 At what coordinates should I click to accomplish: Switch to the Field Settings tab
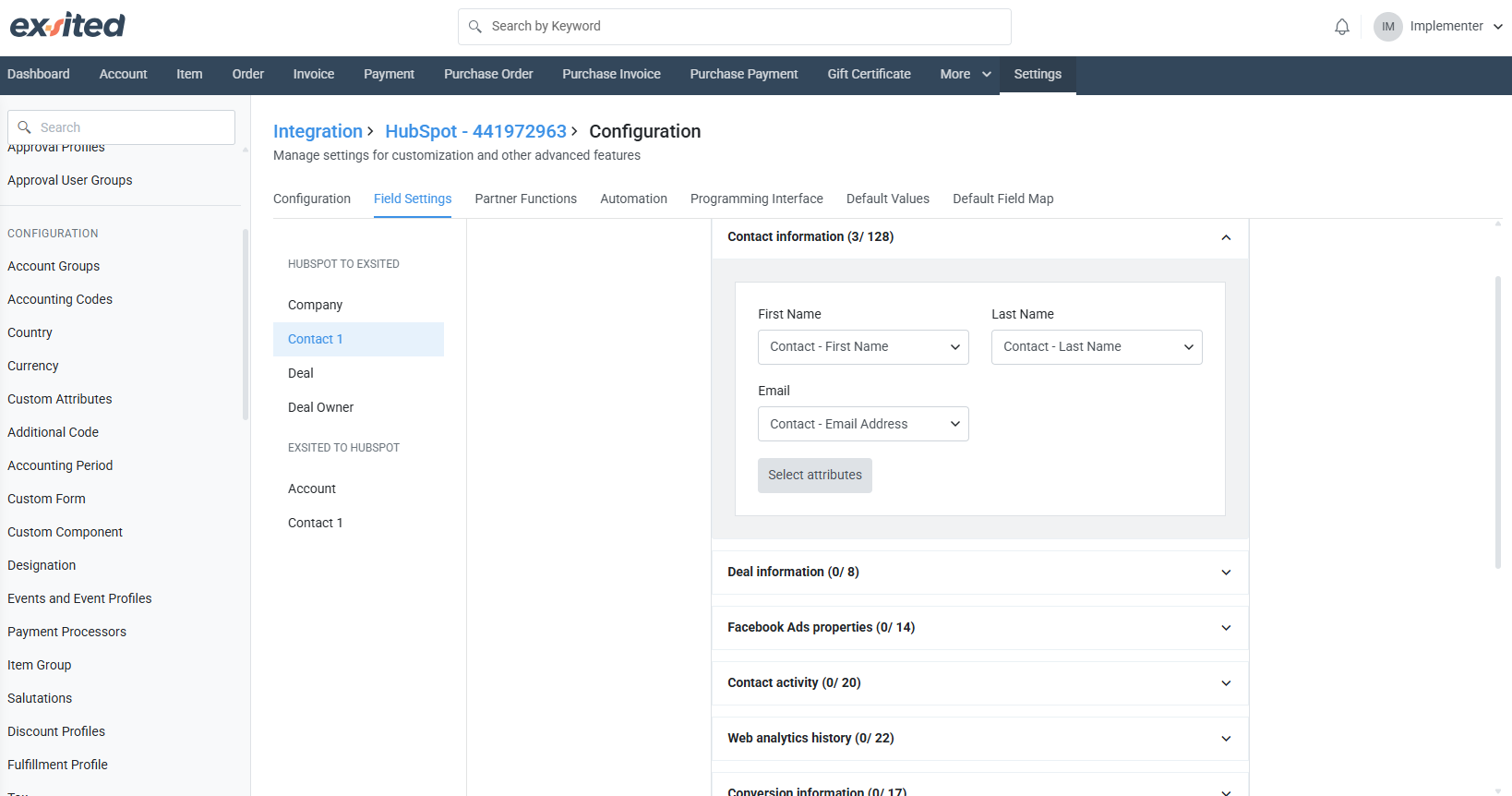pyautogui.click(x=413, y=199)
